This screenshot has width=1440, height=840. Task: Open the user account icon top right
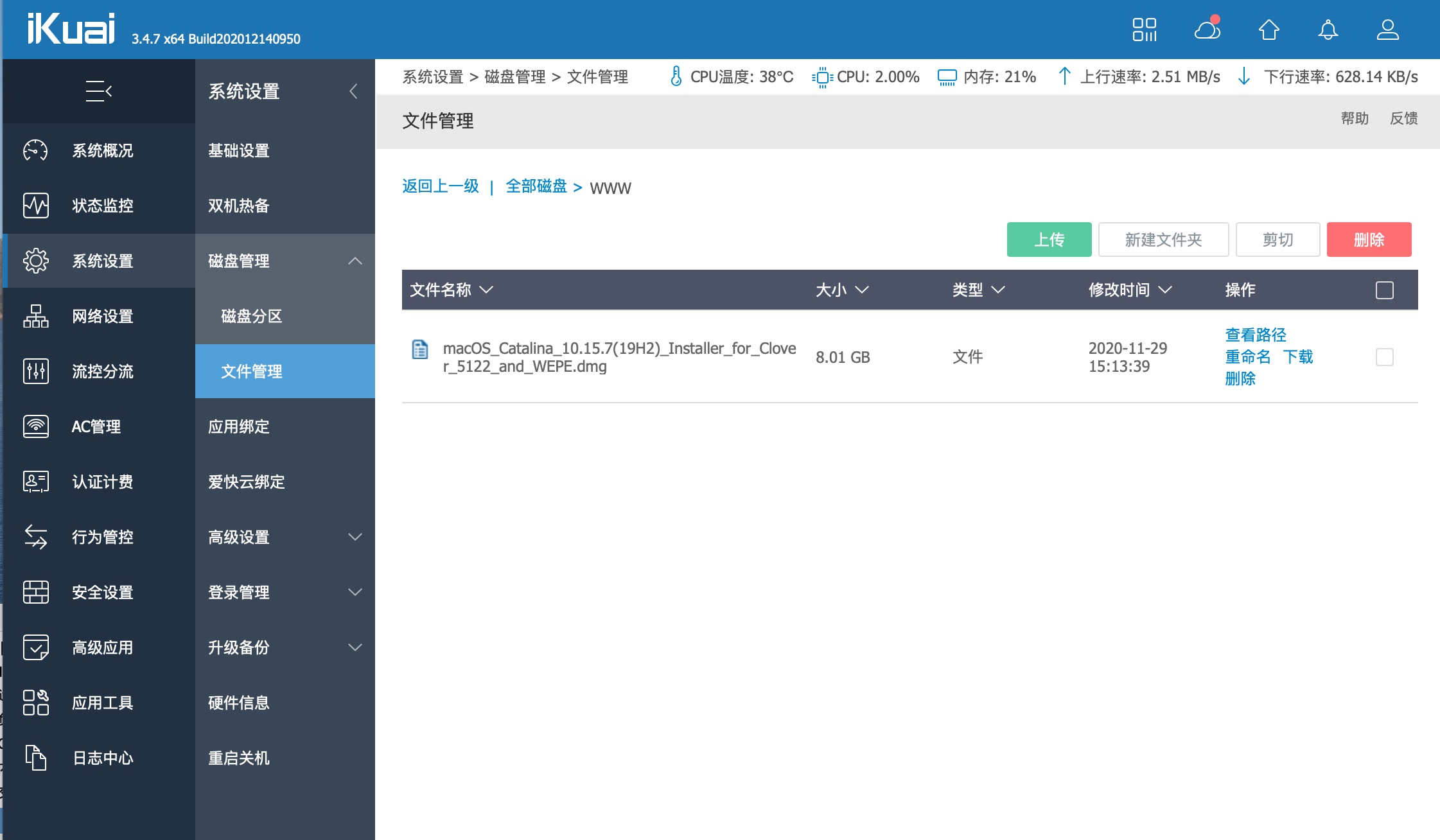pos(1387,29)
